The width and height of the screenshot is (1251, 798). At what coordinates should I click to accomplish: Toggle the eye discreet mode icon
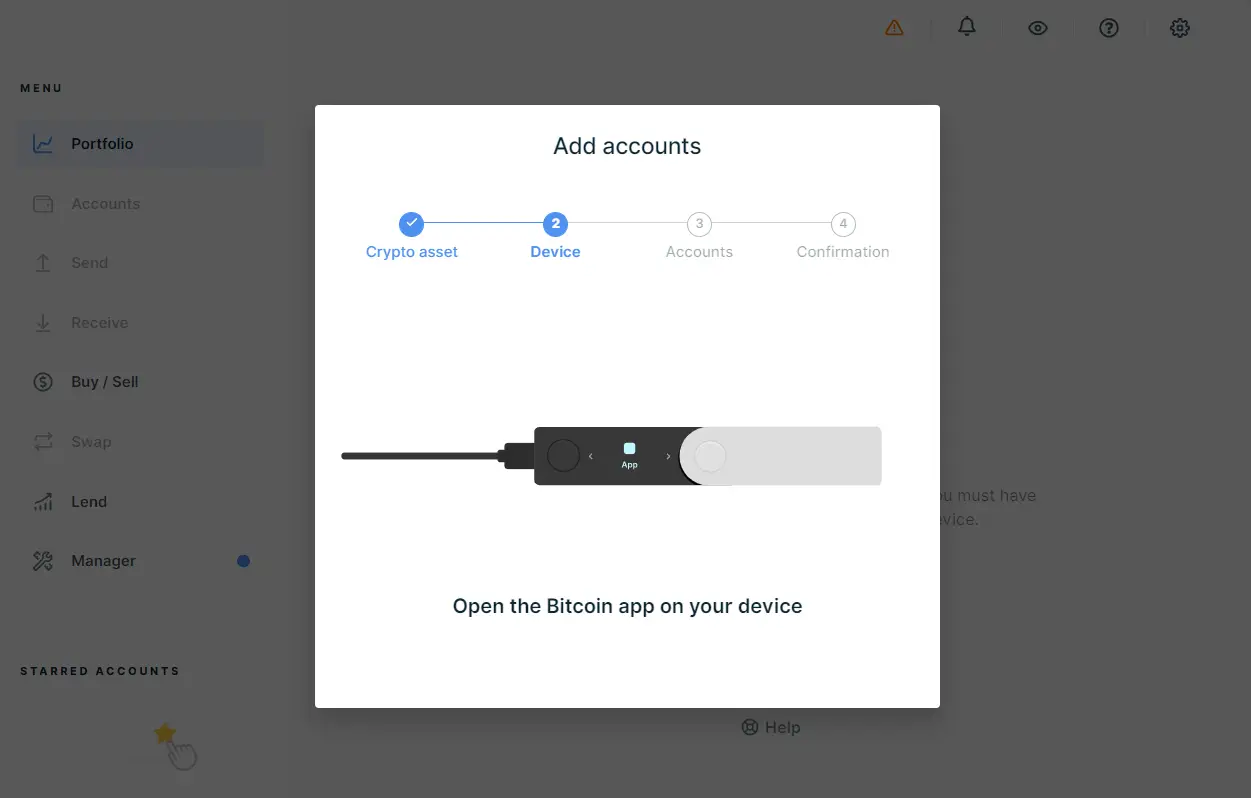click(1038, 28)
